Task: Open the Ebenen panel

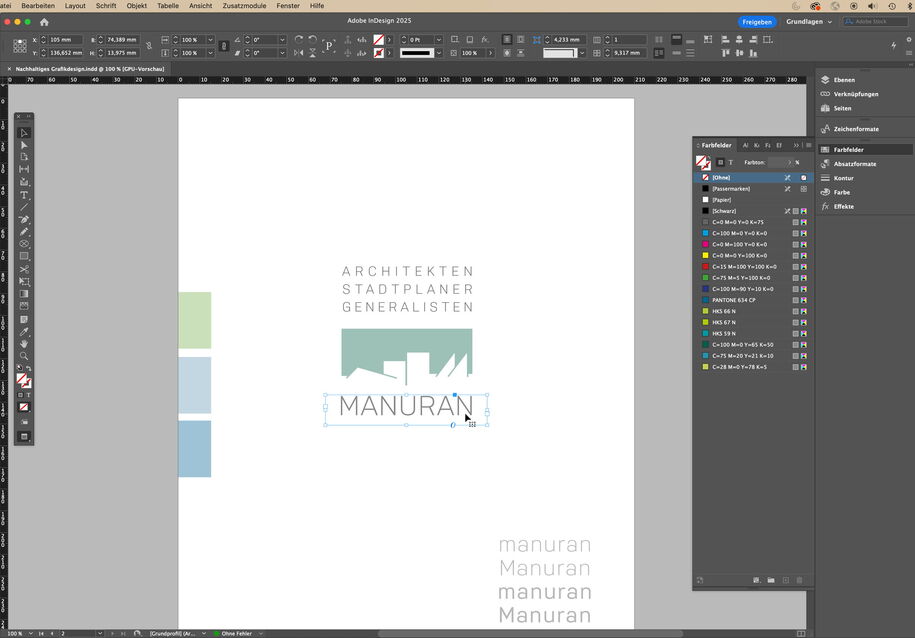Action: point(844,80)
